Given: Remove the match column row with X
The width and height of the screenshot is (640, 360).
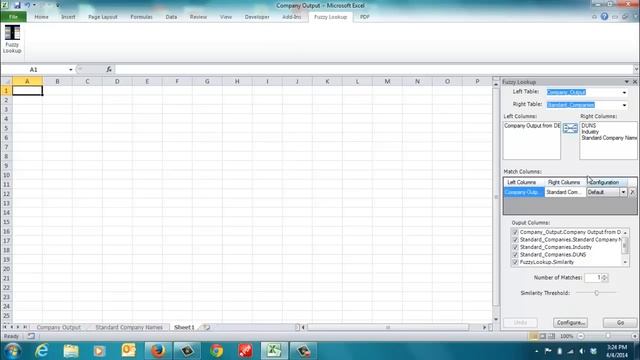Looking at the screenshot, I should (x=632, y=192).
